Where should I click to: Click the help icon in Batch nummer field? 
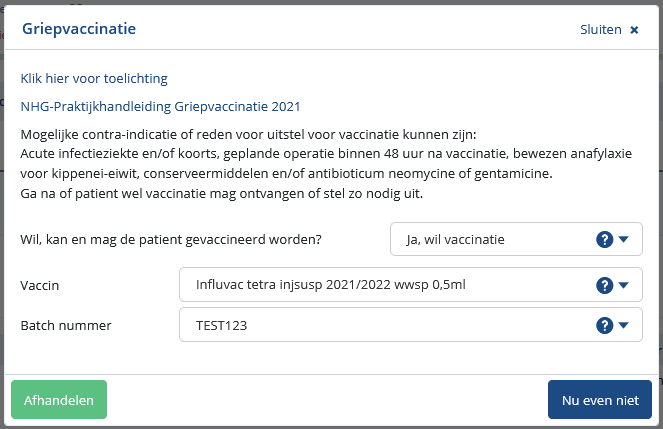tap(604, 325)
